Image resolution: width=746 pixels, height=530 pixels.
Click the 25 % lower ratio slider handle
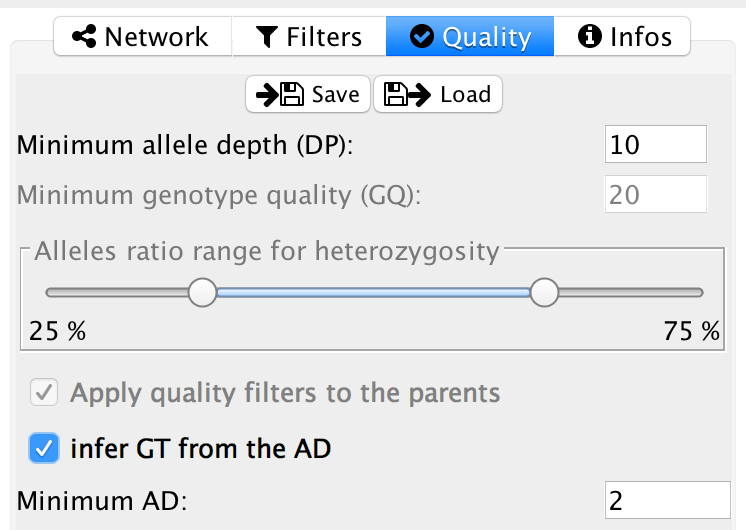(x=203, y=293)
